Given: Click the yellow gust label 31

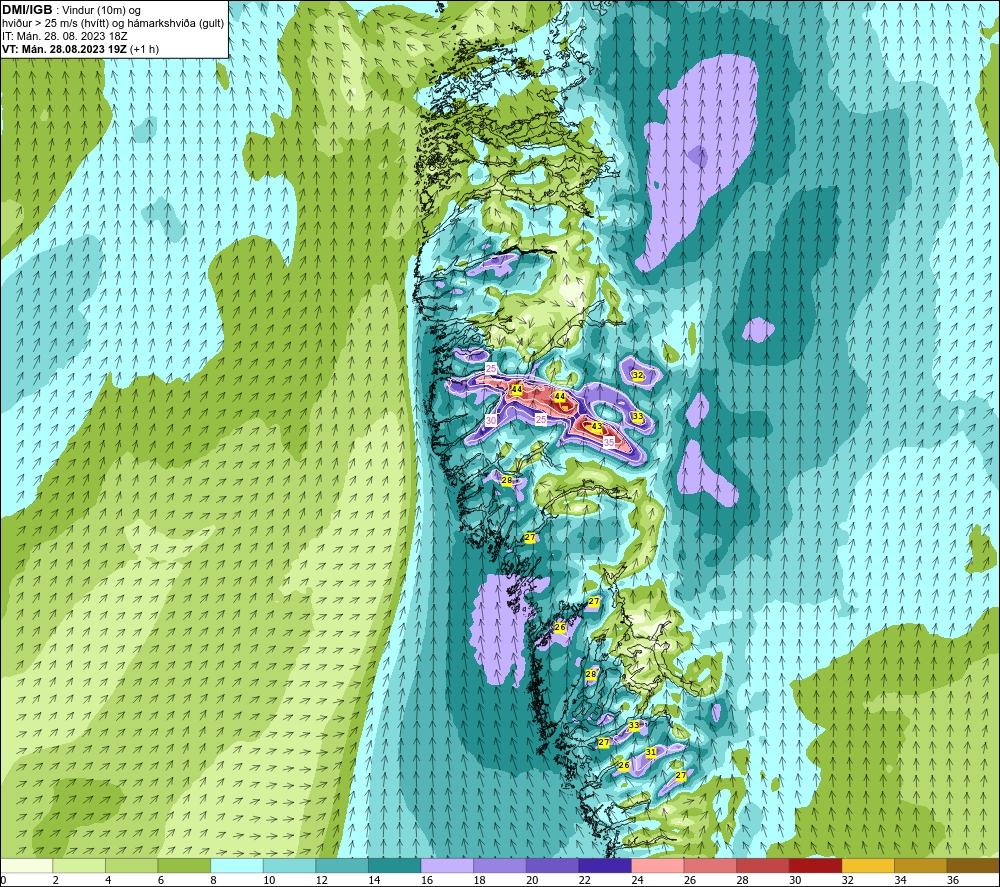Looking at the screenshot, I should click(651, 752).
